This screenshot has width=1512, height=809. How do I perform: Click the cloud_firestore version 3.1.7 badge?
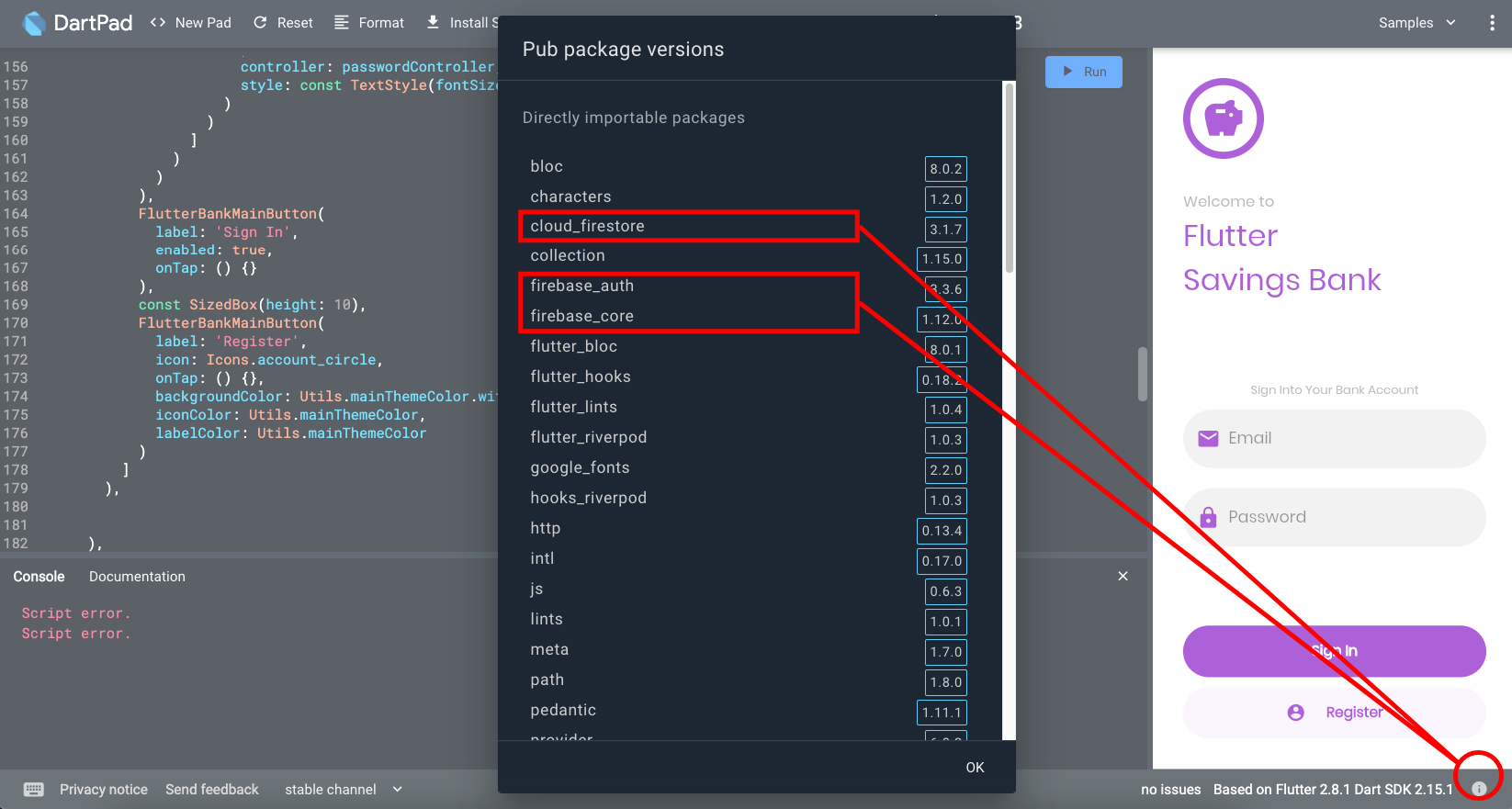tap(945, 230)
